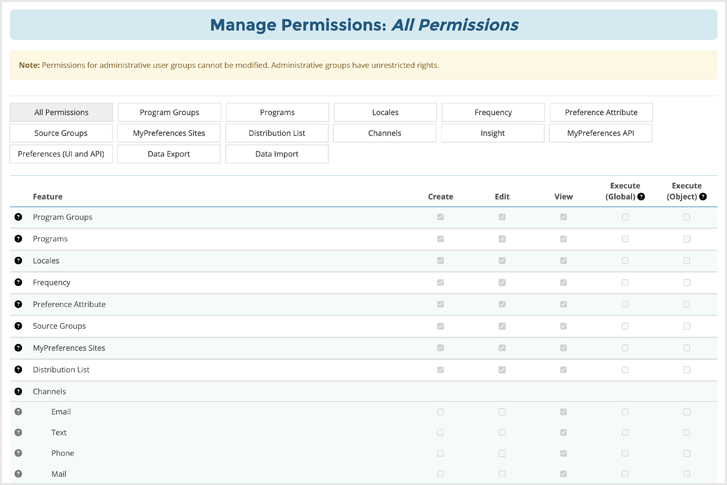Select the Preferences (UI and API) tab
The width and height of the screenshot is (727, 485).
tap(61, 154)
